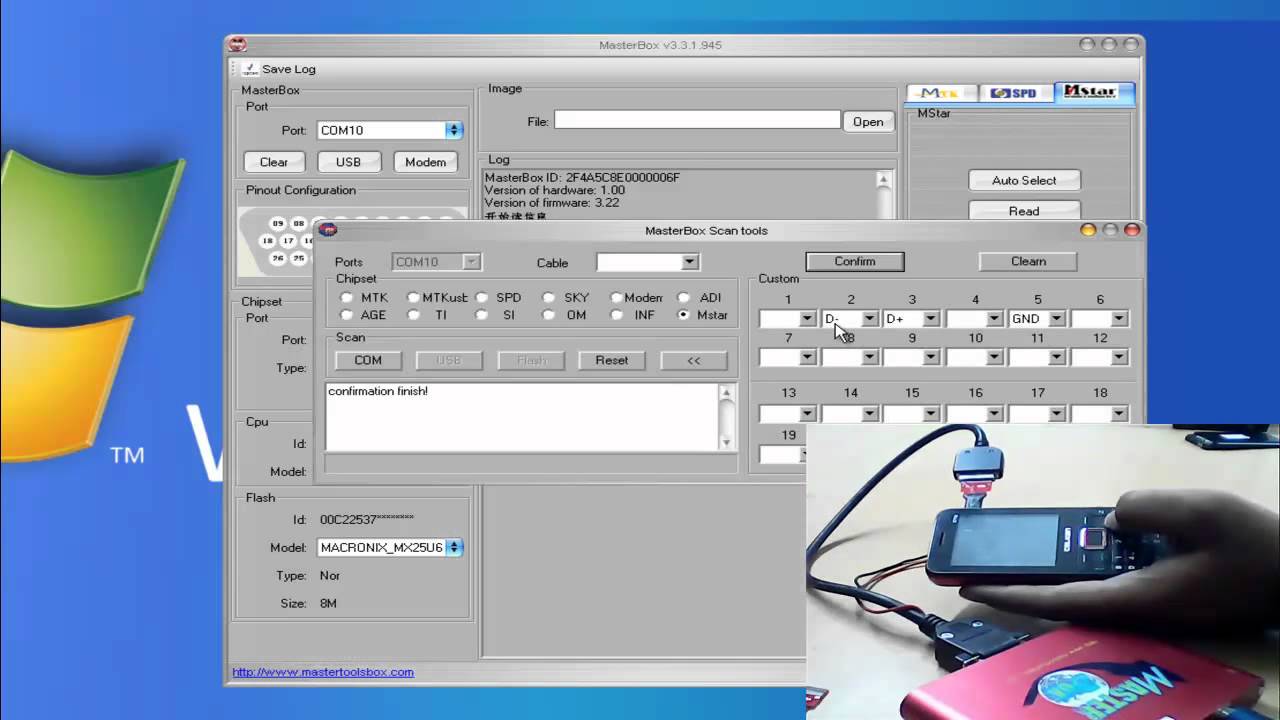1280x720 pixels.
Task: Click the MasterBox ID log line
Action: coord(582,178)
